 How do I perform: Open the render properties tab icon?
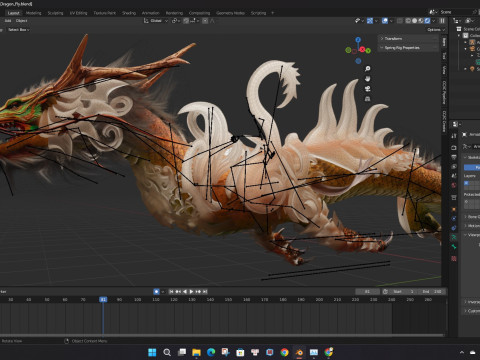[454, 148]
